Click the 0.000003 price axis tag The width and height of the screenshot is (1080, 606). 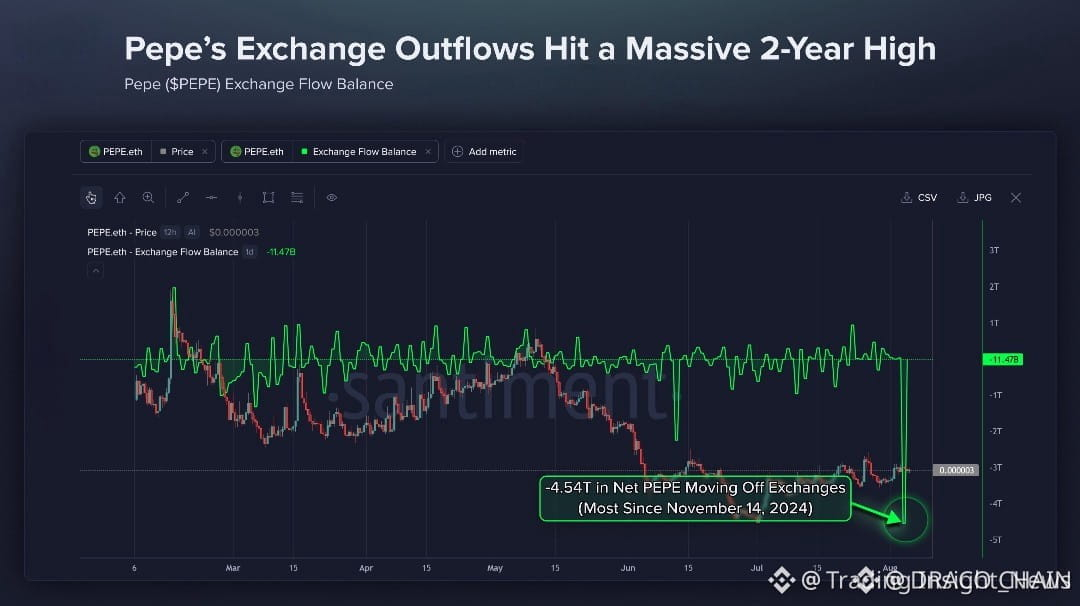(x=956, y=470)
